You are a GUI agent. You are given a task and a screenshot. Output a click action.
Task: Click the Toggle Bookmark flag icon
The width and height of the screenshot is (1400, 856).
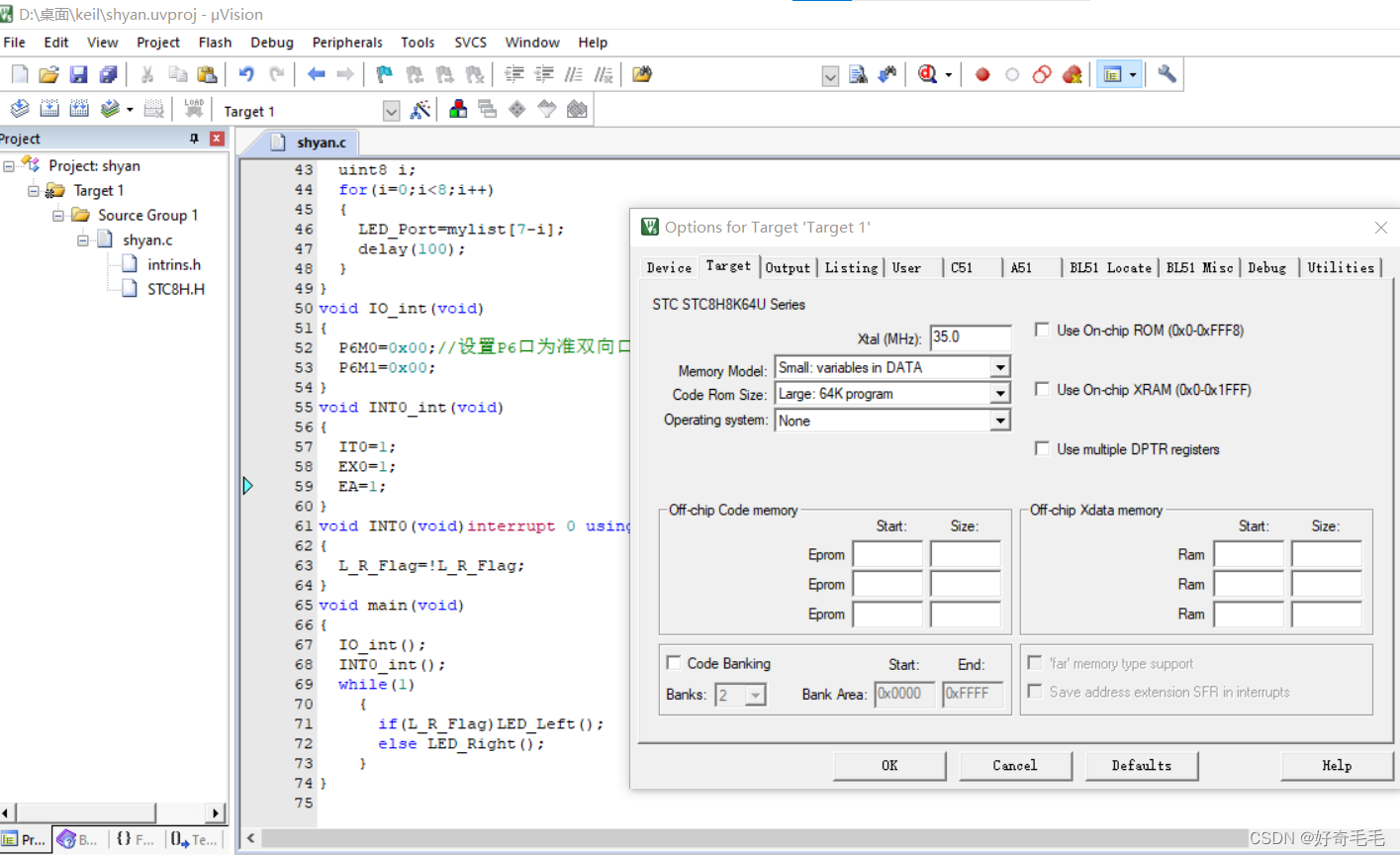pos(385,74)
